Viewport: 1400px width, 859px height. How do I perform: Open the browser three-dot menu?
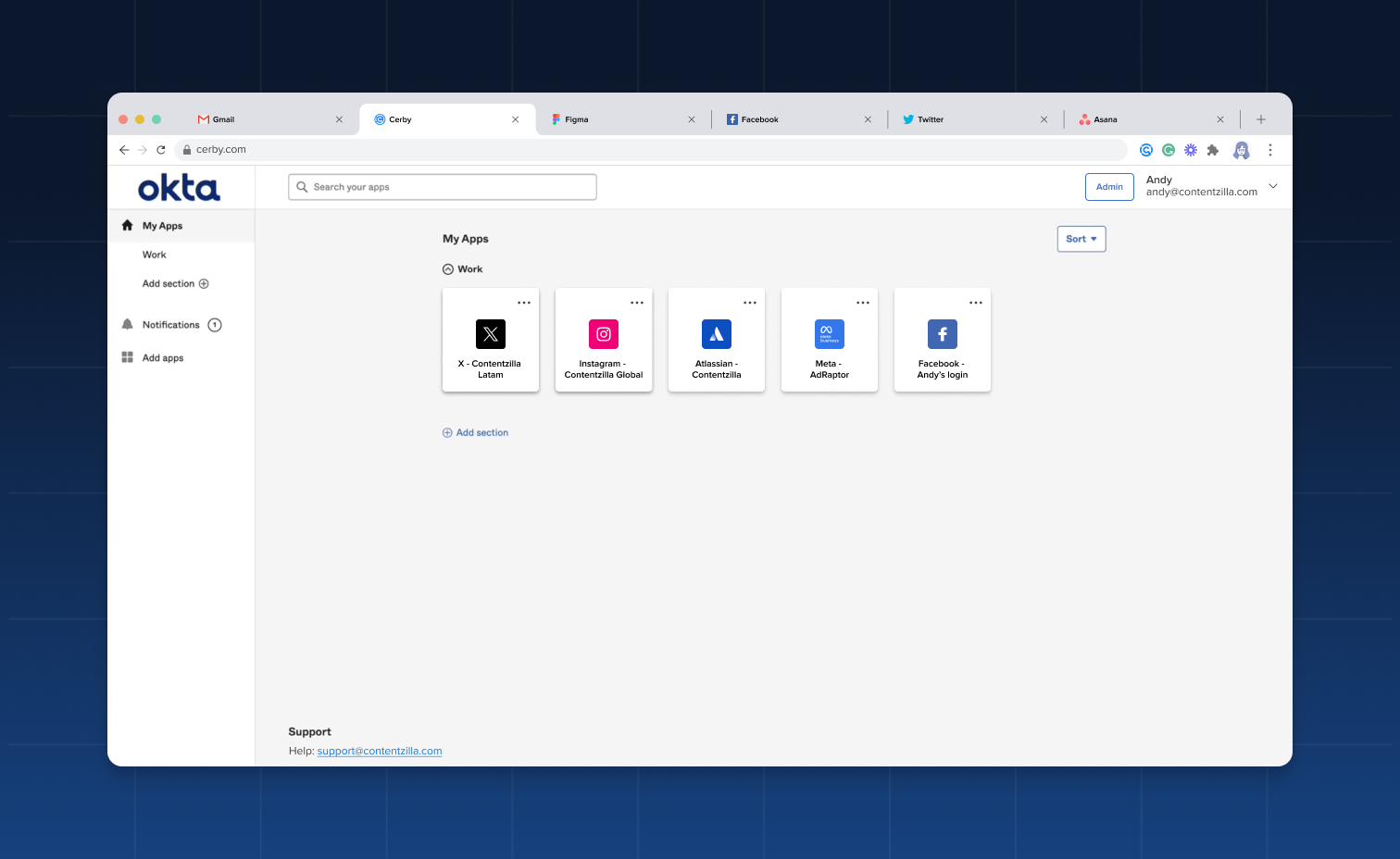click(1270, 150)
